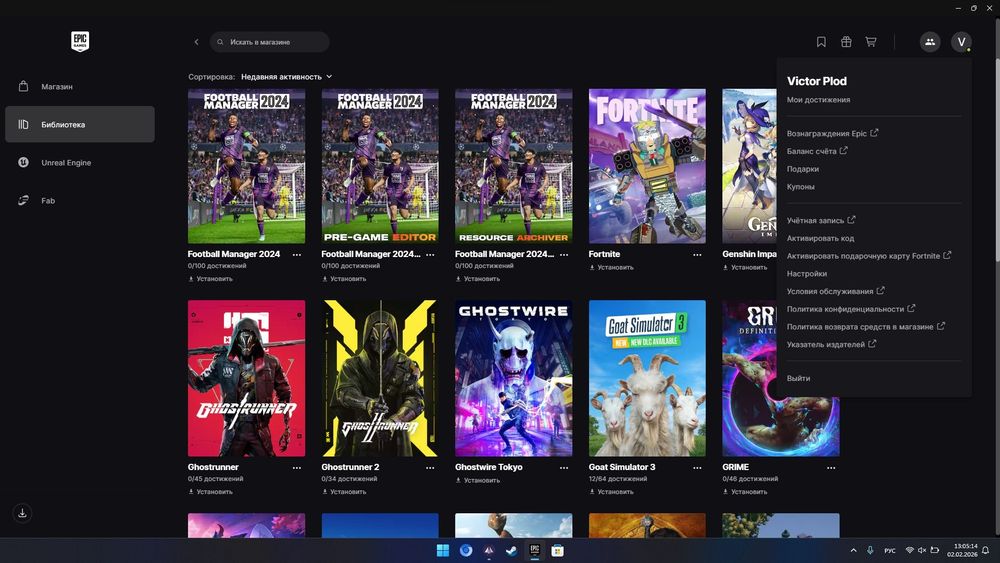Open the friends list icon
Viewport: 1000px width, 563px height.
click(930, 42)
